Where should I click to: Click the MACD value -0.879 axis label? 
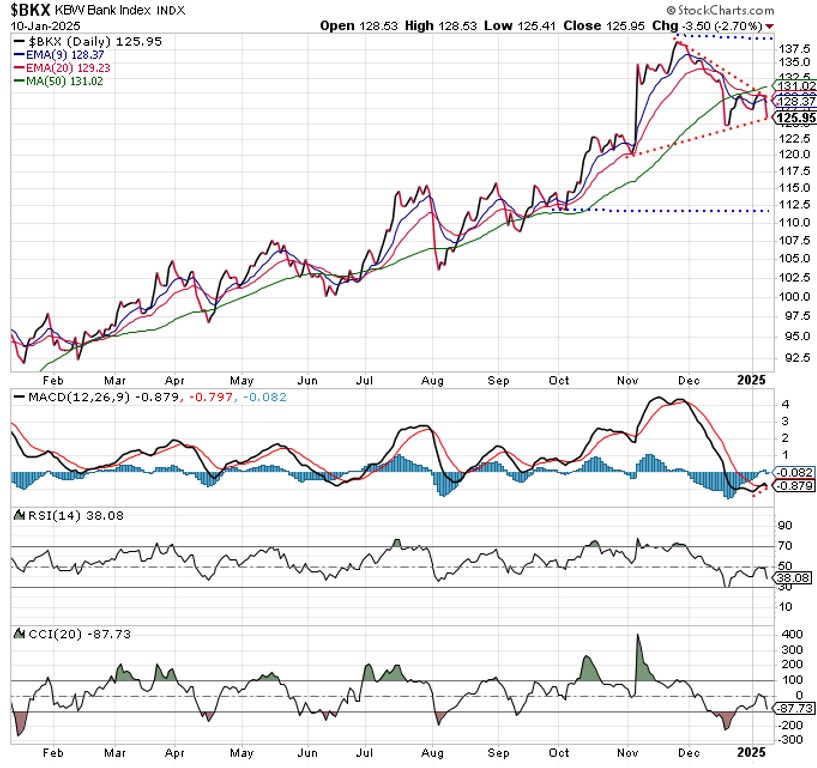(793, 486)
